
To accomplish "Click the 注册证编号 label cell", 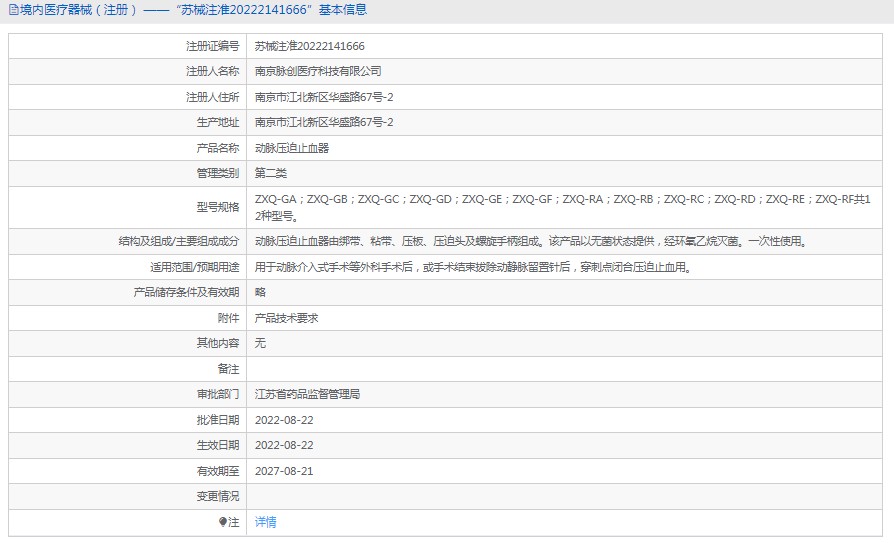I will [213, 46].
